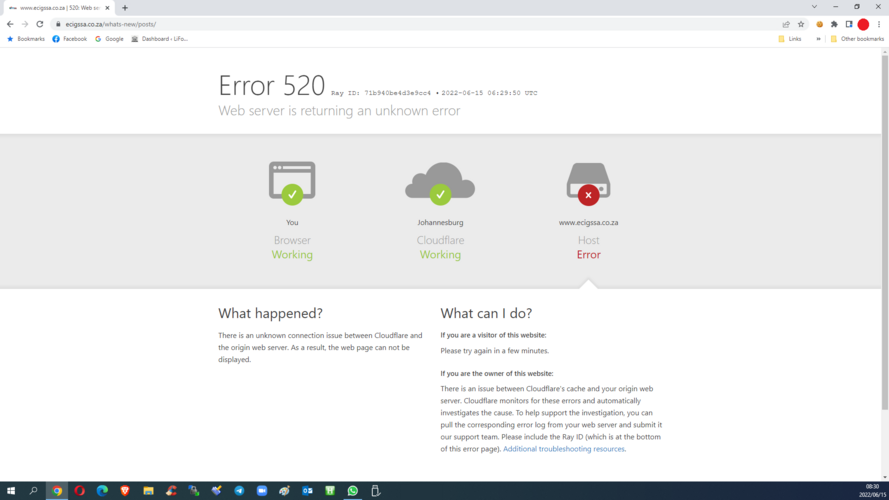Open CCleaner from the taskbar

click(x=171, y=491)
